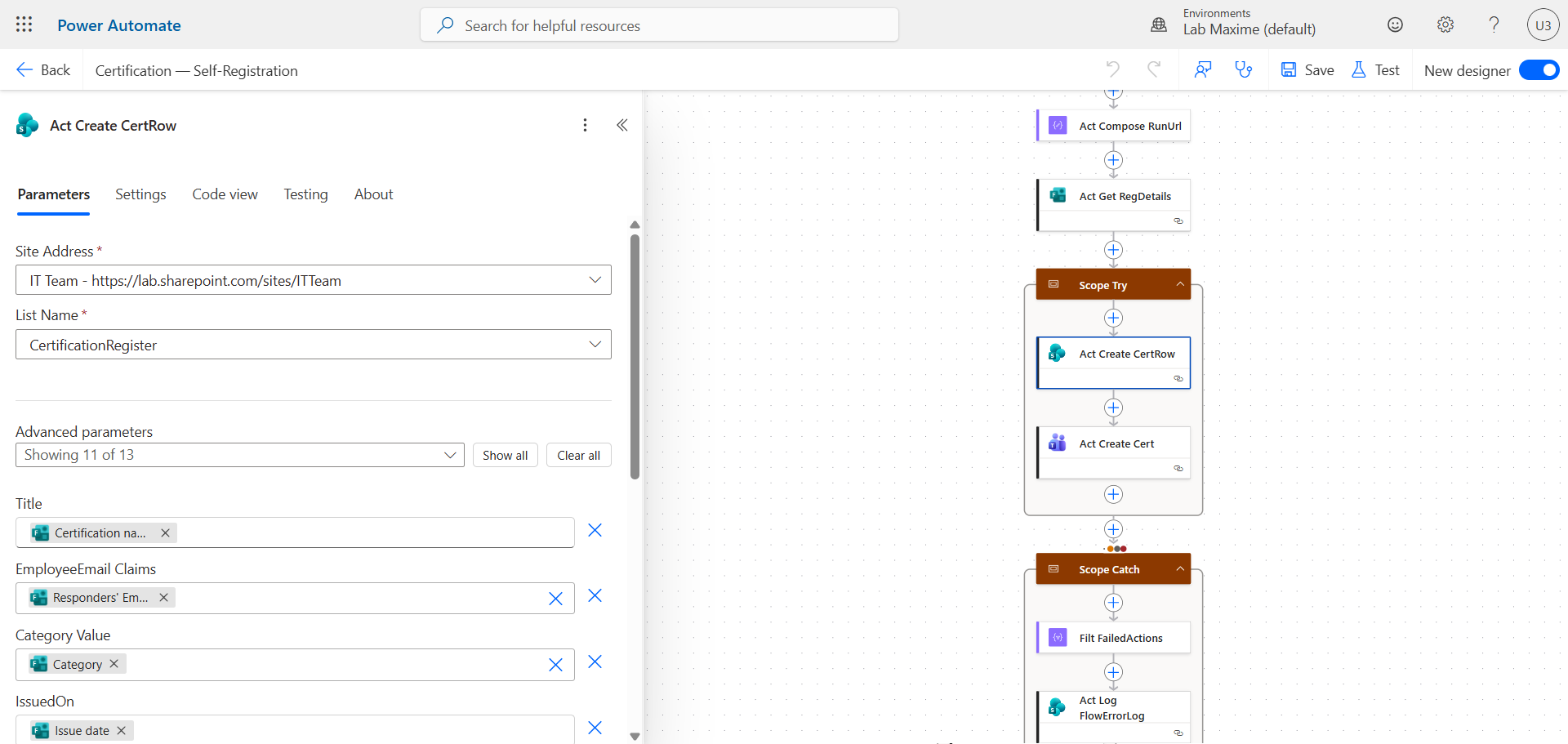Click Clear all advanced parameters
Image resolution: width=1568 pixels, height=744 pixels.
click(x=579, y=455)
